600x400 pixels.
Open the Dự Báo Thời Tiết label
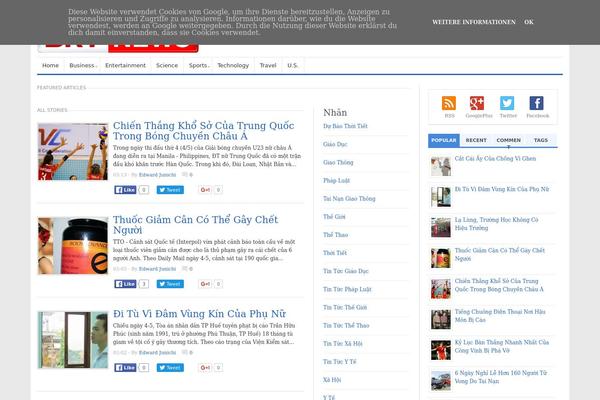click(x=345, y=126)
